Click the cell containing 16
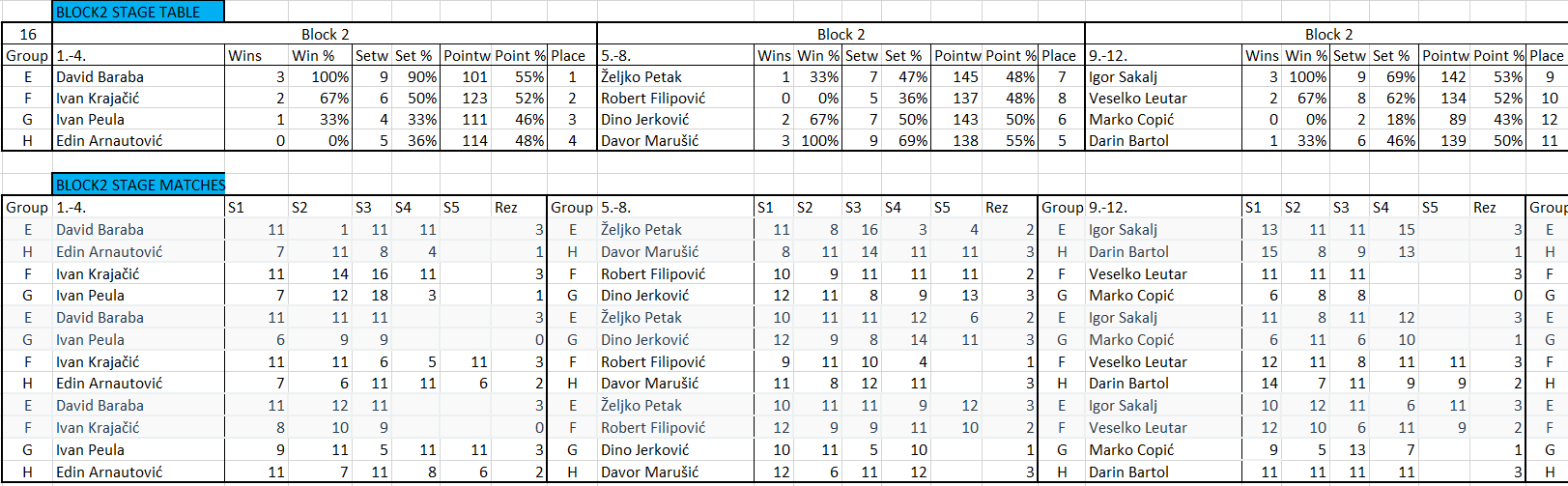 point(28,34)
